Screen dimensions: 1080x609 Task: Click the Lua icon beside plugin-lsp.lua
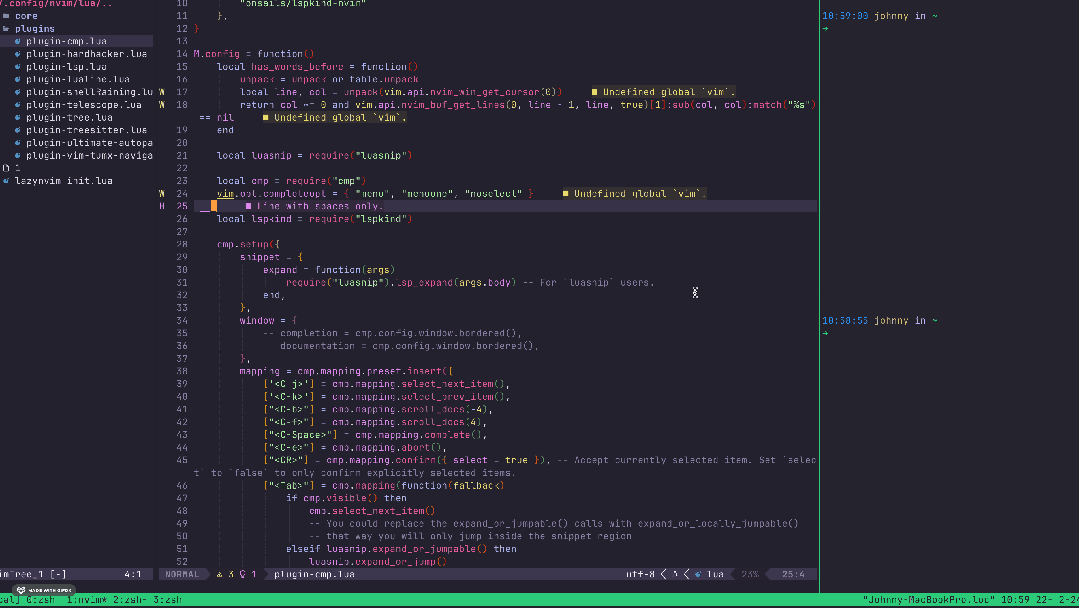point(18,67)
